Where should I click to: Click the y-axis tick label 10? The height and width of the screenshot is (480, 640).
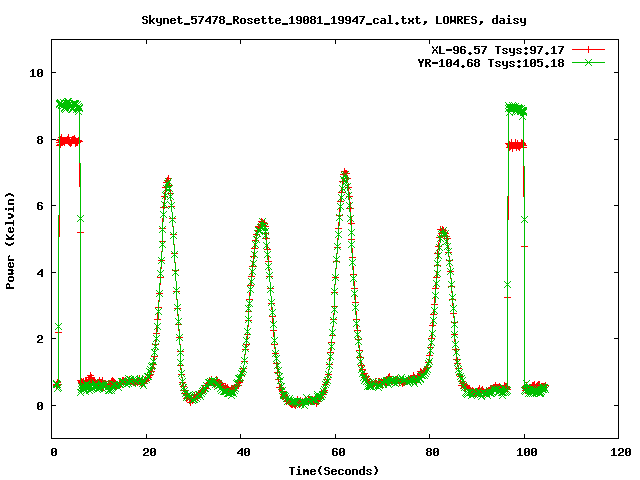[36, 73]
